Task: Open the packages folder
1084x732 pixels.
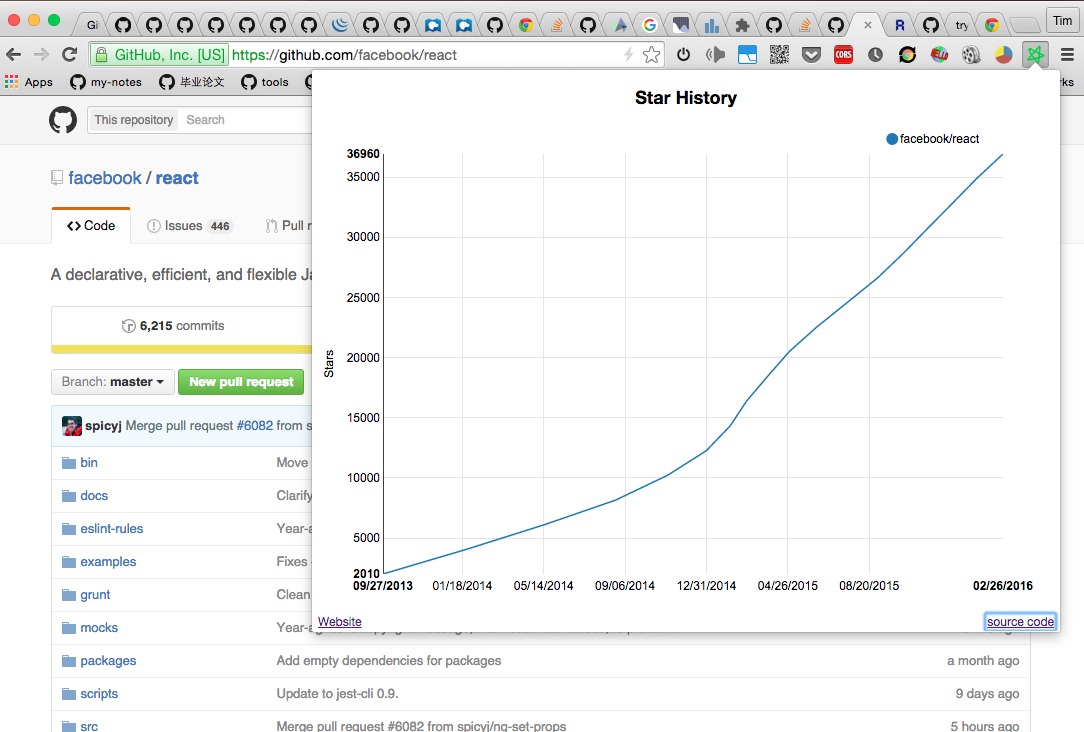Action: [x=108, y=661]
